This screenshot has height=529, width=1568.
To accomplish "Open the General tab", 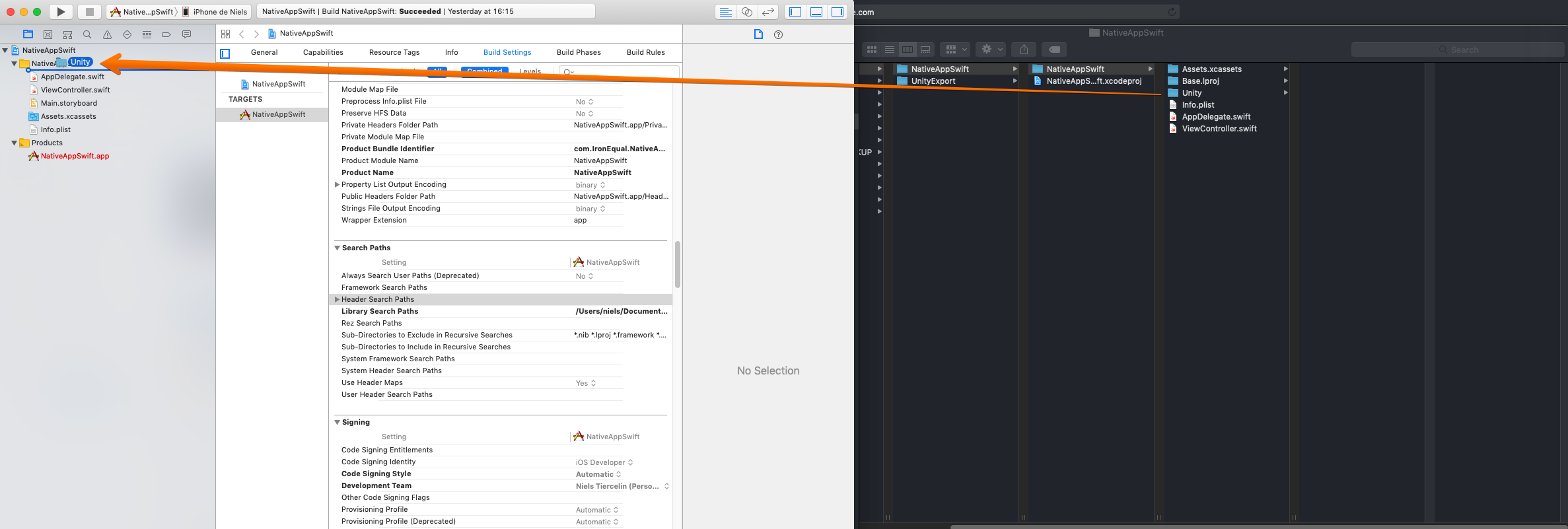I will point(264,52).
